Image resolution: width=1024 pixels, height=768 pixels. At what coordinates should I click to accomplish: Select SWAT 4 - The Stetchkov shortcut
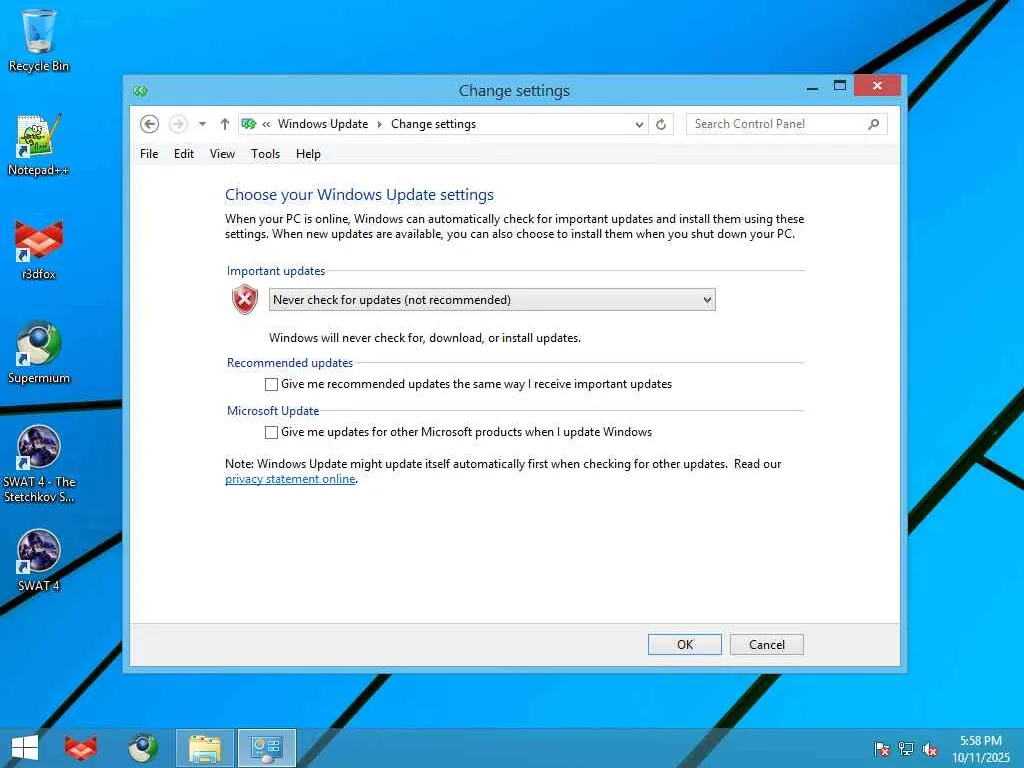click(39, 464)
